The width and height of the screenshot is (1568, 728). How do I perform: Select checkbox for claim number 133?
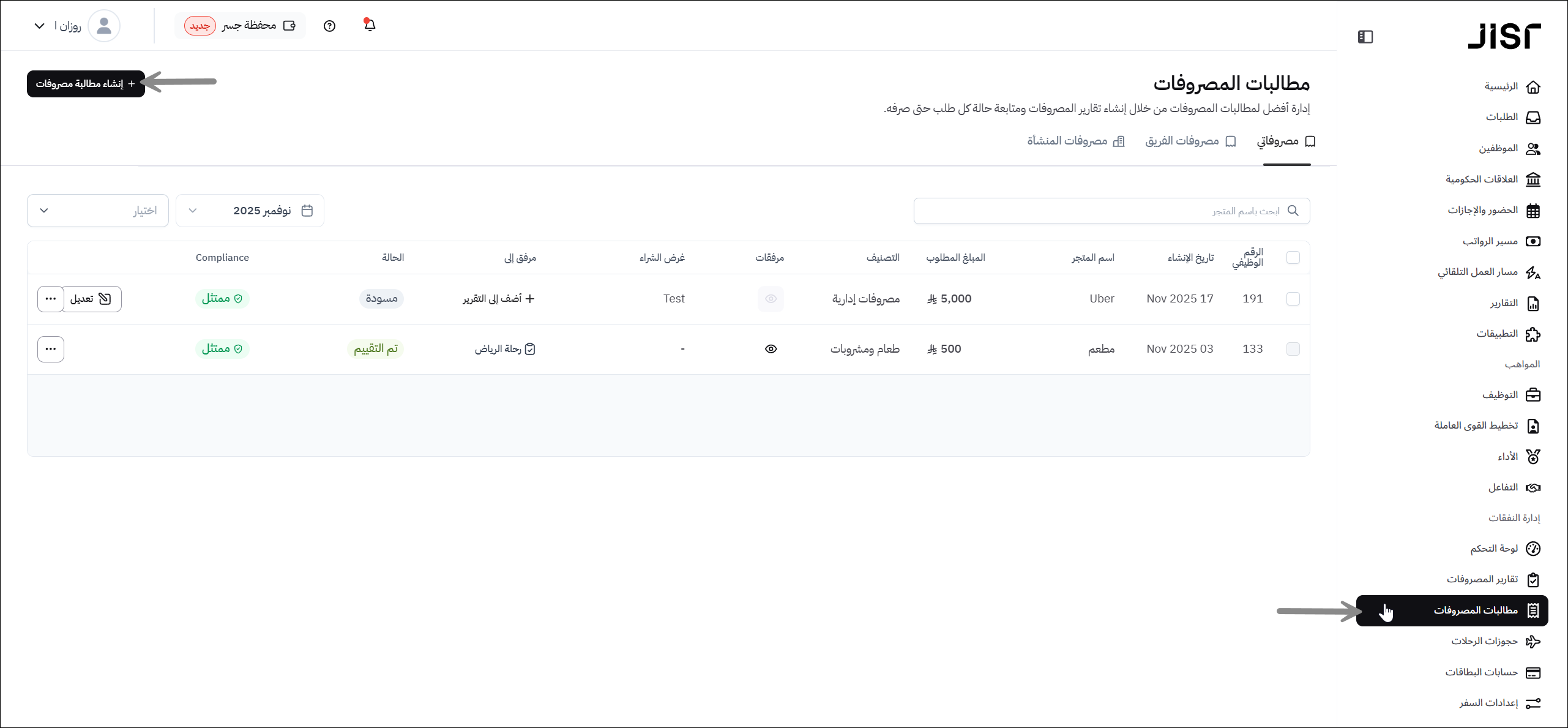pyautogui.click(x=1293, y=349)
